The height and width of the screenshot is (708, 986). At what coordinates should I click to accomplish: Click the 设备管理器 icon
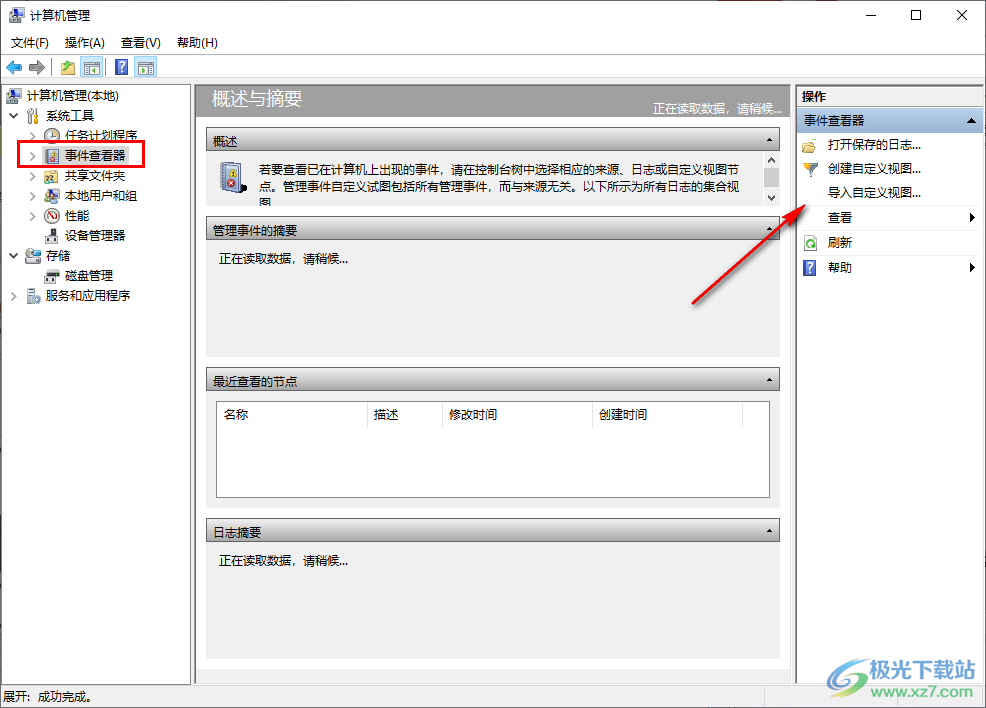tap(52, 236)
